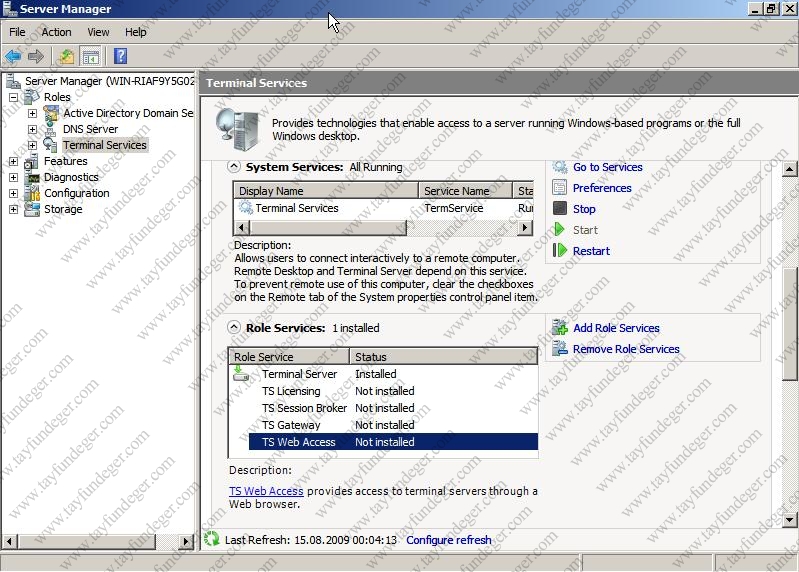Click the main pane scroll down arrow

(x=790, y=520)
